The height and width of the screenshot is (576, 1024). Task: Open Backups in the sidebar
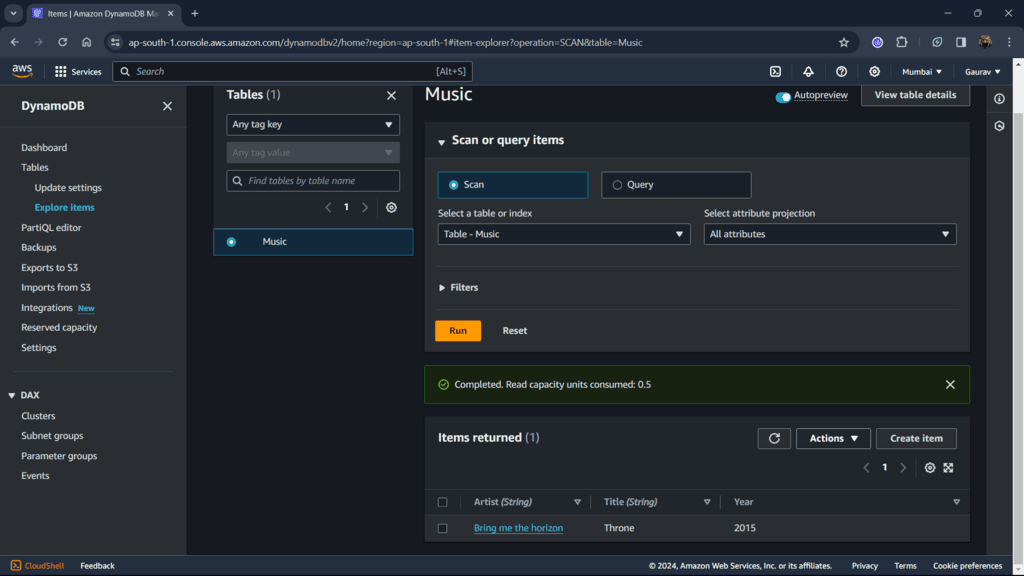[x=39, y=248]
